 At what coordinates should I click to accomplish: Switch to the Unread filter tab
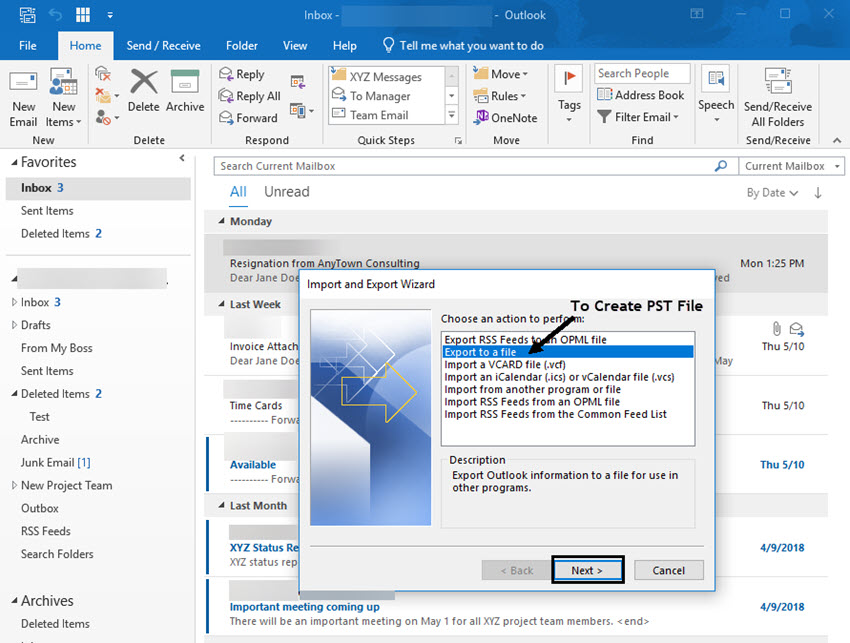coord(287,192)
